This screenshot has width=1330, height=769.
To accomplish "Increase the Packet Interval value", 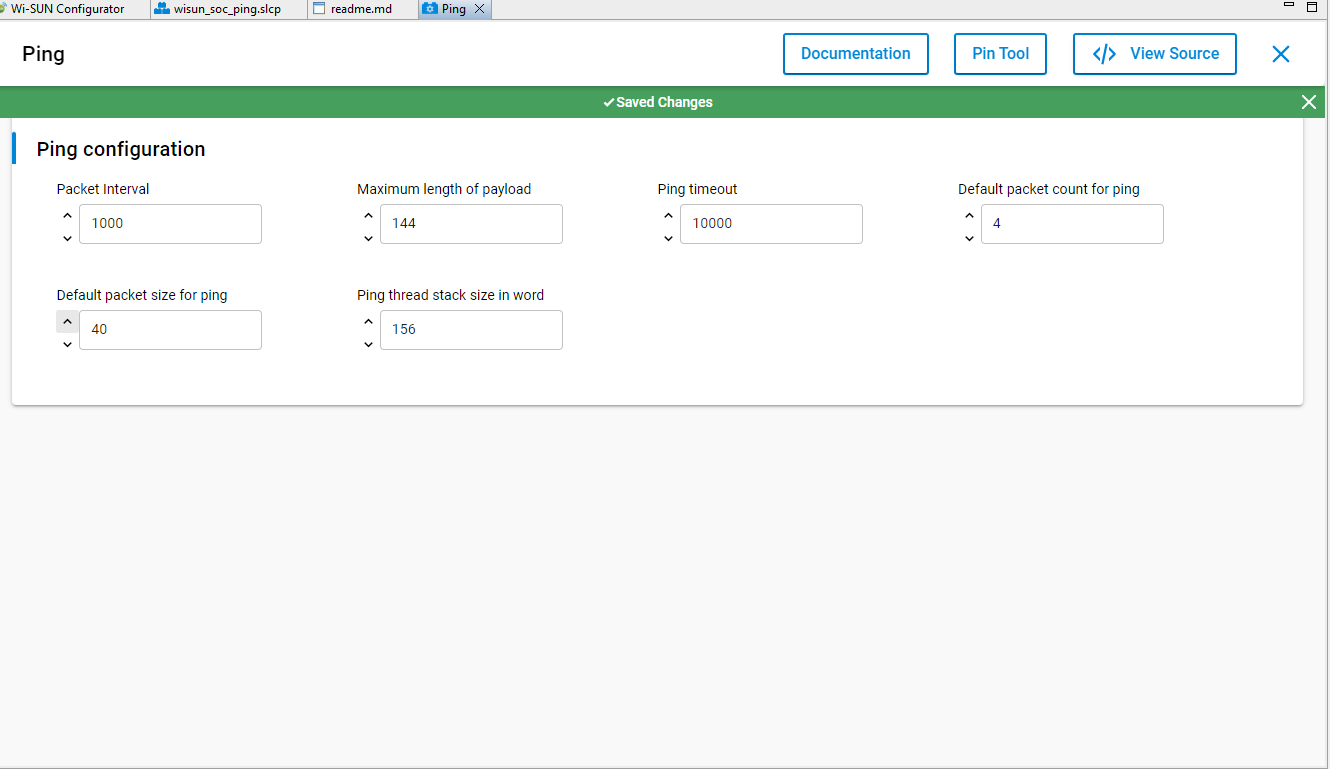I will [67, 215].
